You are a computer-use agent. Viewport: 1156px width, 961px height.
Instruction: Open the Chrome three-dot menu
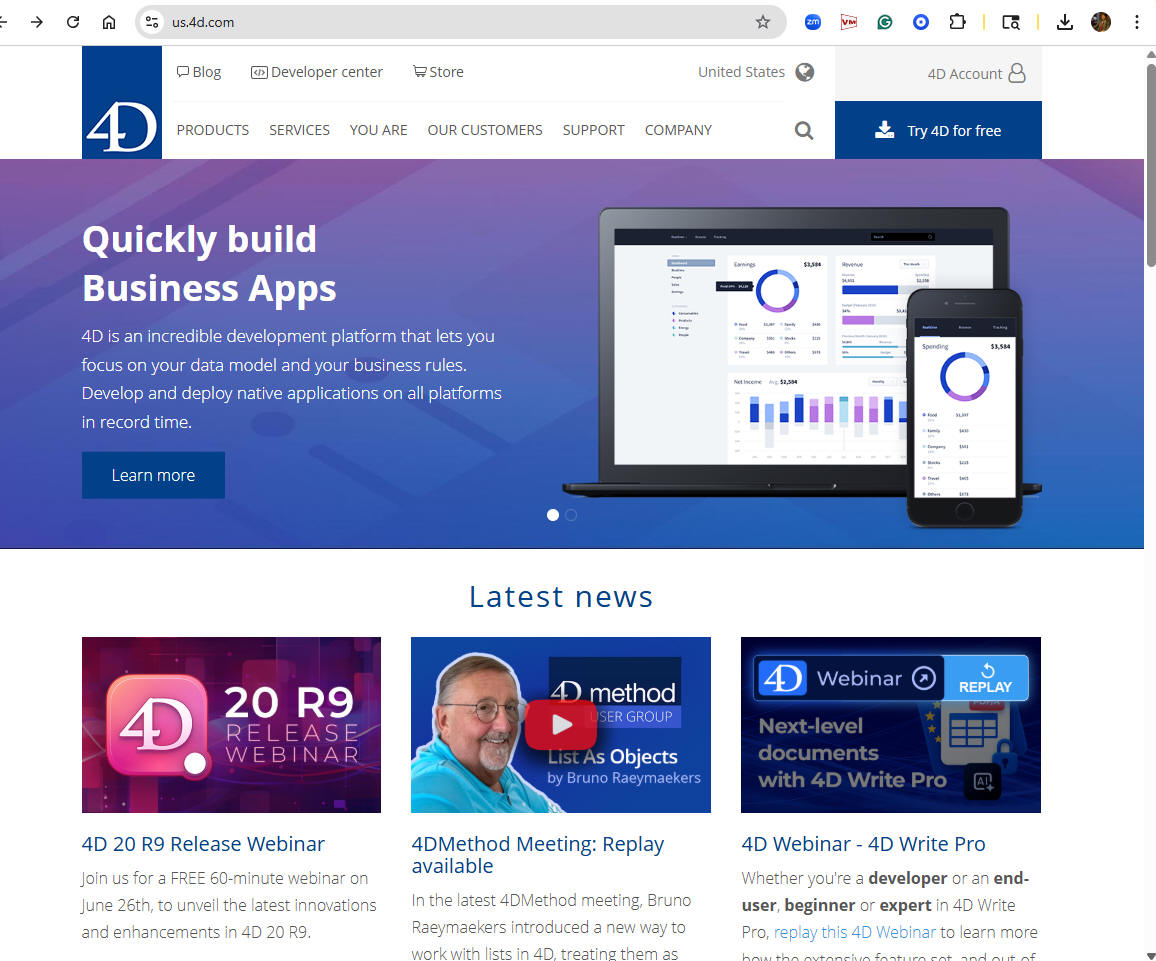point(1137,22)
